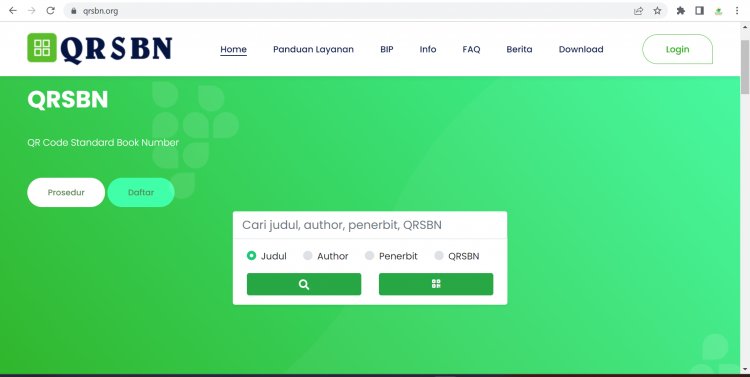Select the QRSBN radio option
750x377 pixels.
tap(439, 255)
